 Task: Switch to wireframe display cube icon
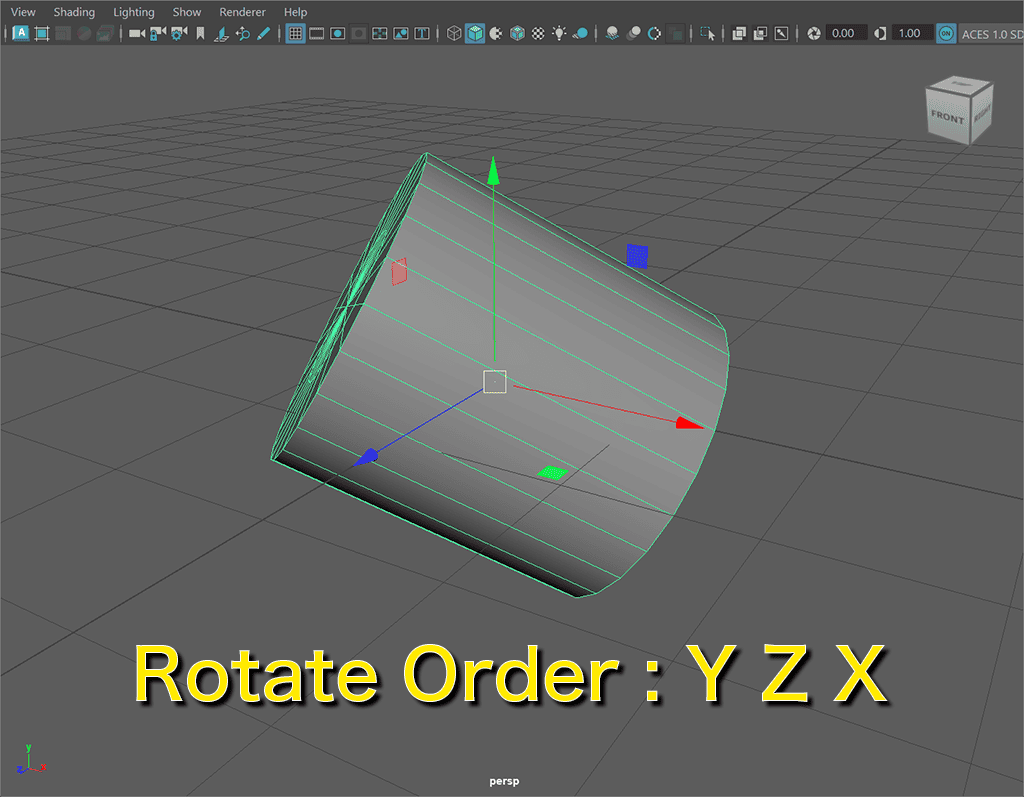454,33
